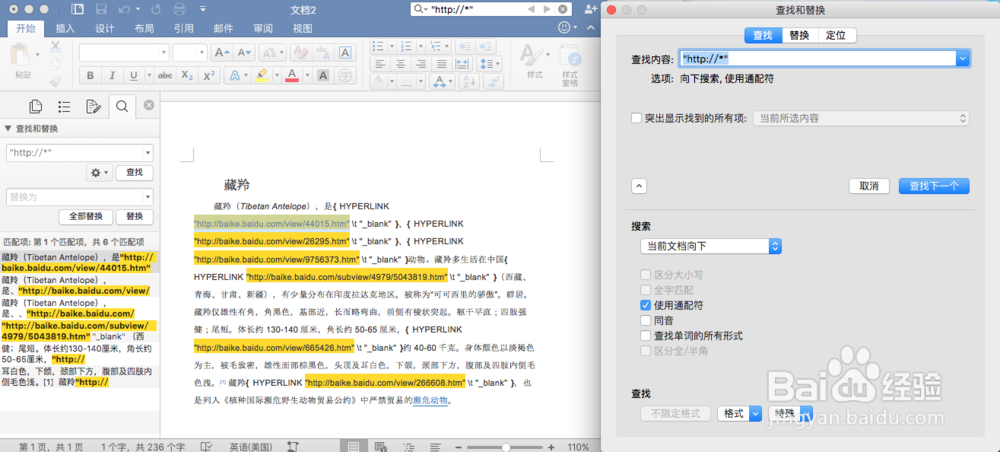Justify paragraph text

click(x=442, y=64)
